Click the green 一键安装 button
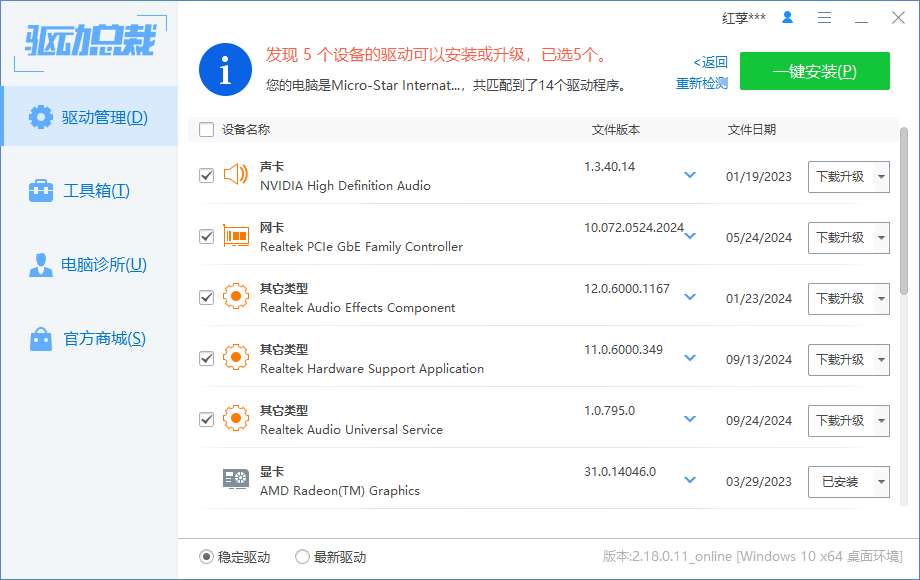Viewport: 920px width, 580px height. point(814,71)
